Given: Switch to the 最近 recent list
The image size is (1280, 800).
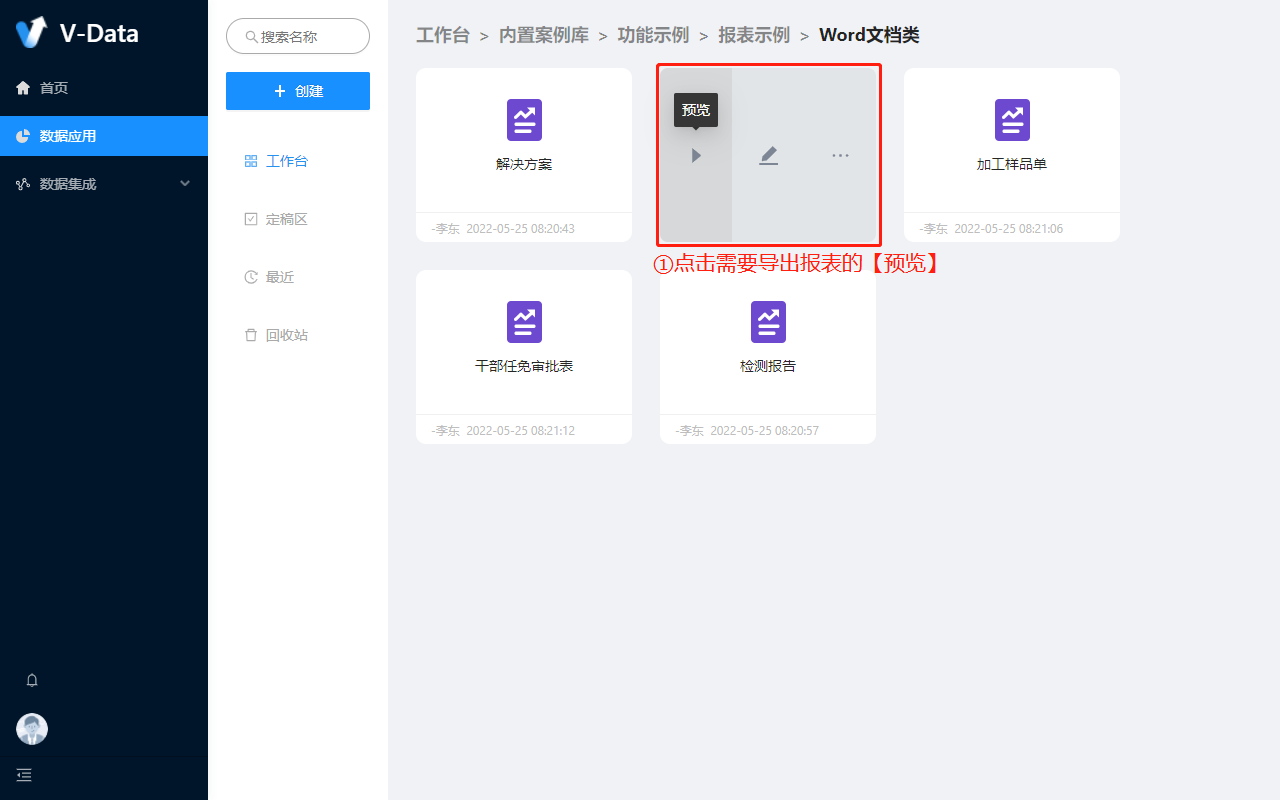Looking at the screenshot, I should coord(279,277).
